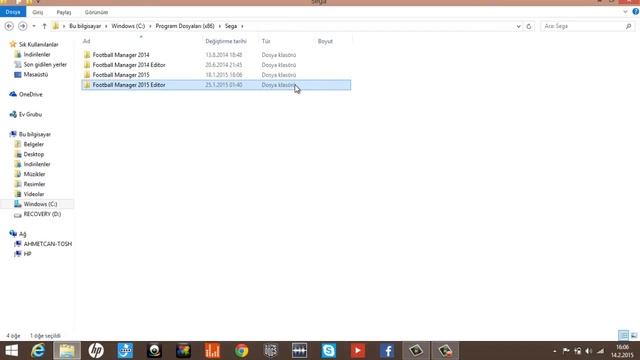Select RECOVERY (D:) drive in the sidebar

42,214
